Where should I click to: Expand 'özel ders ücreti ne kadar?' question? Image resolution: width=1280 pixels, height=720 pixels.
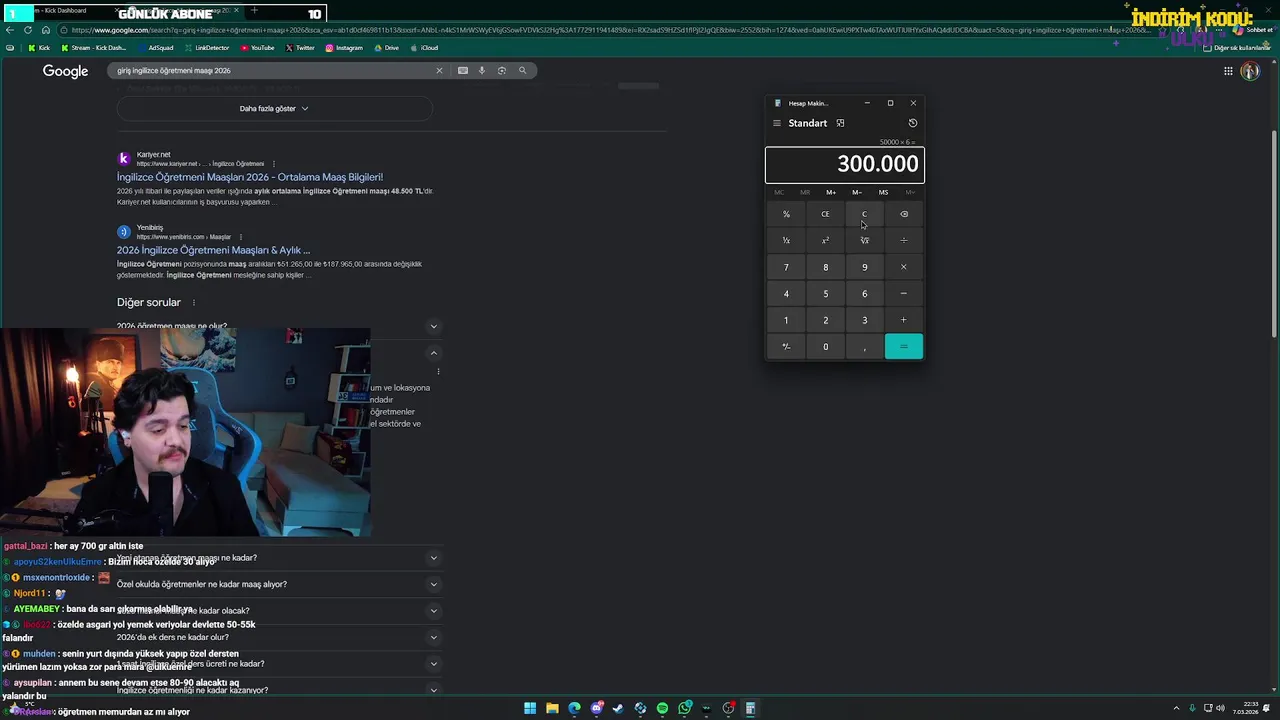point(433,664)
